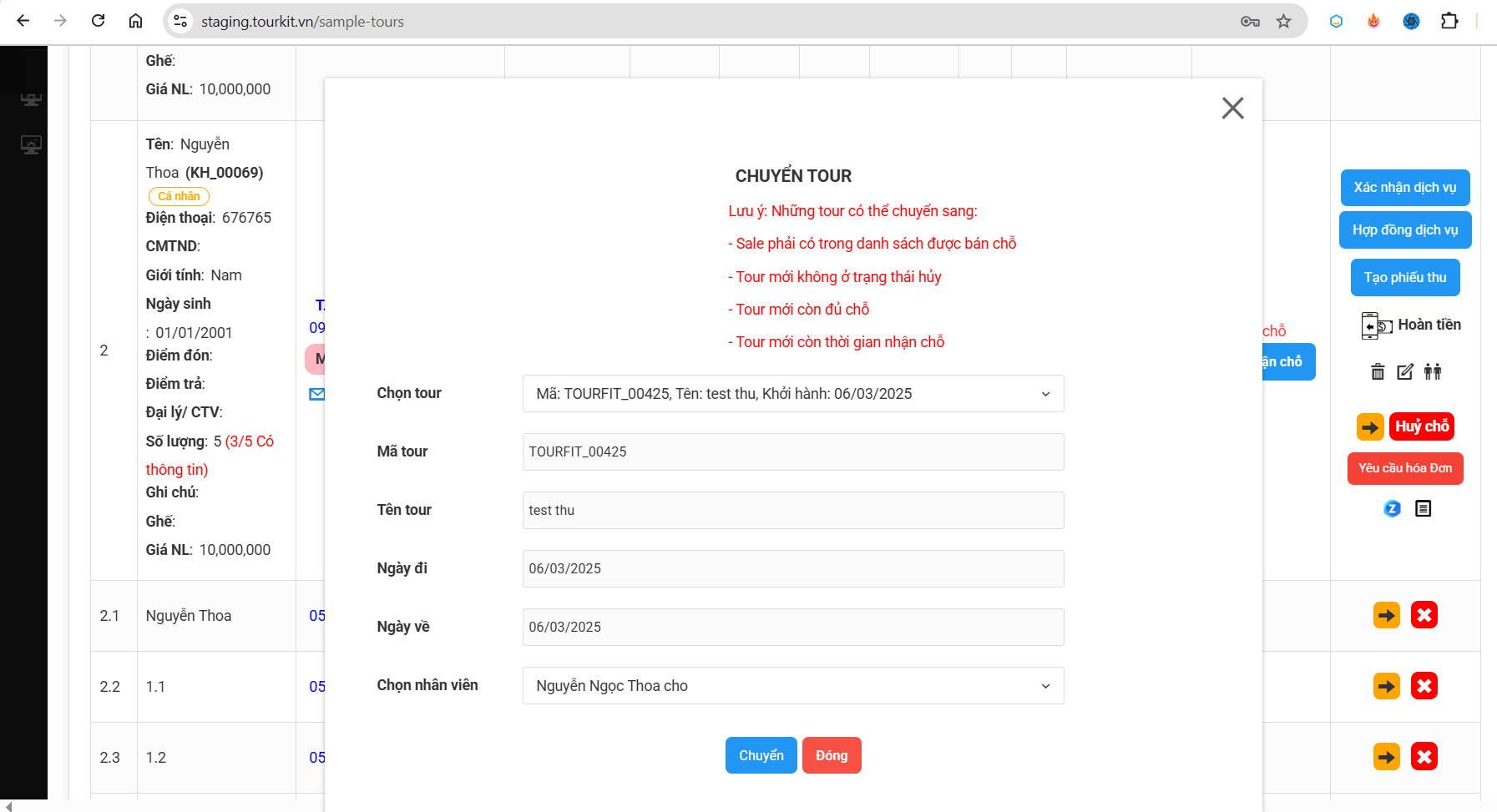Click the Ngày đi date field
The image size is (1497, 812).
point(792,568)
